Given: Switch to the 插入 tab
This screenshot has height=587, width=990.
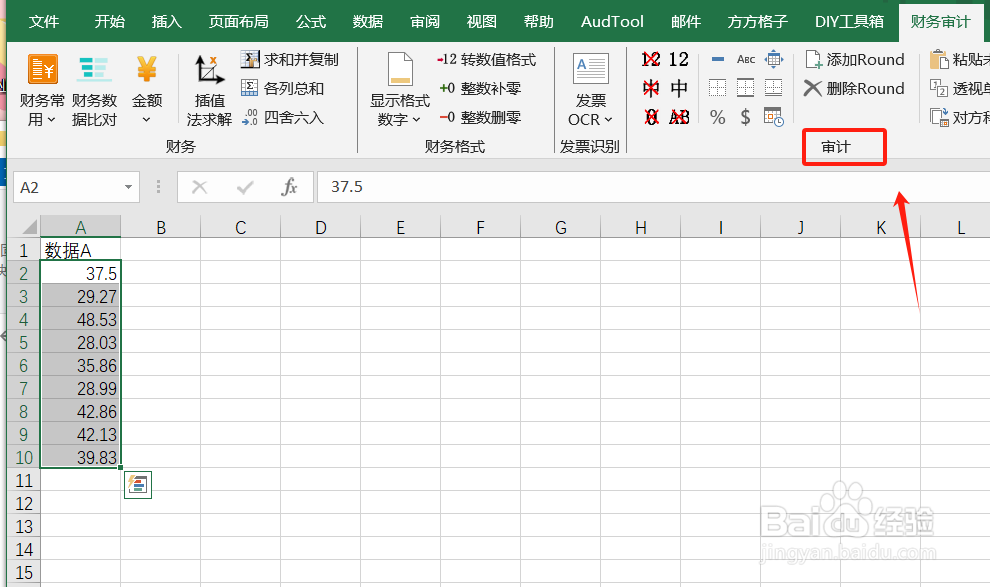Looking at the screenshot, I should (167, 21).
